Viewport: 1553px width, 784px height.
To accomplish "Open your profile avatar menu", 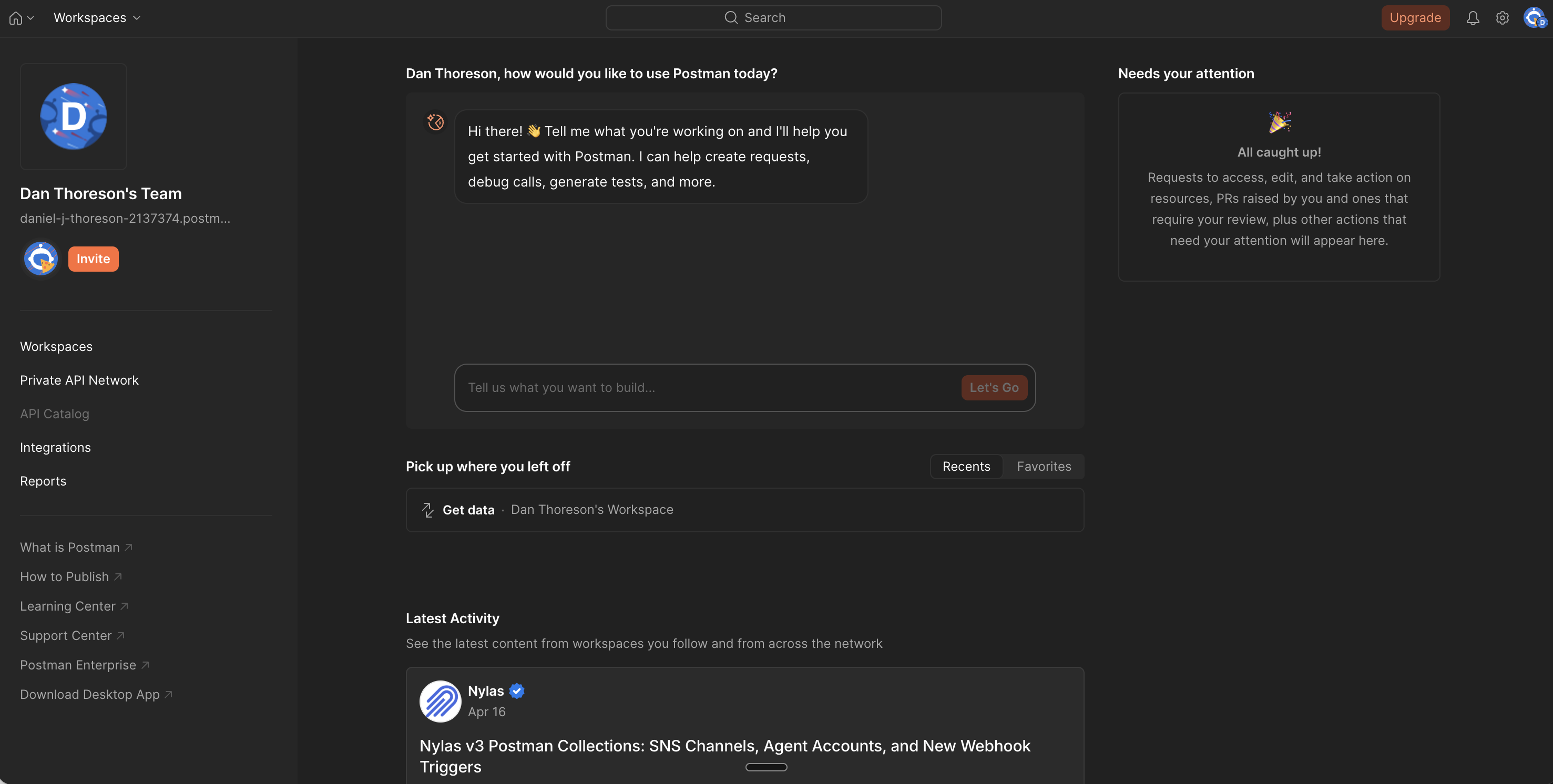I will click(x=1534, y=17).
